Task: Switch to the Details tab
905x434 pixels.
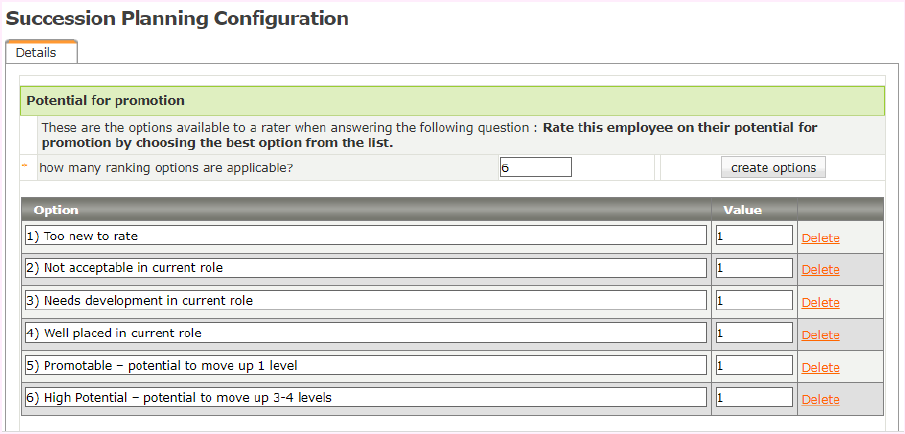Action: [x=37, y=53]
